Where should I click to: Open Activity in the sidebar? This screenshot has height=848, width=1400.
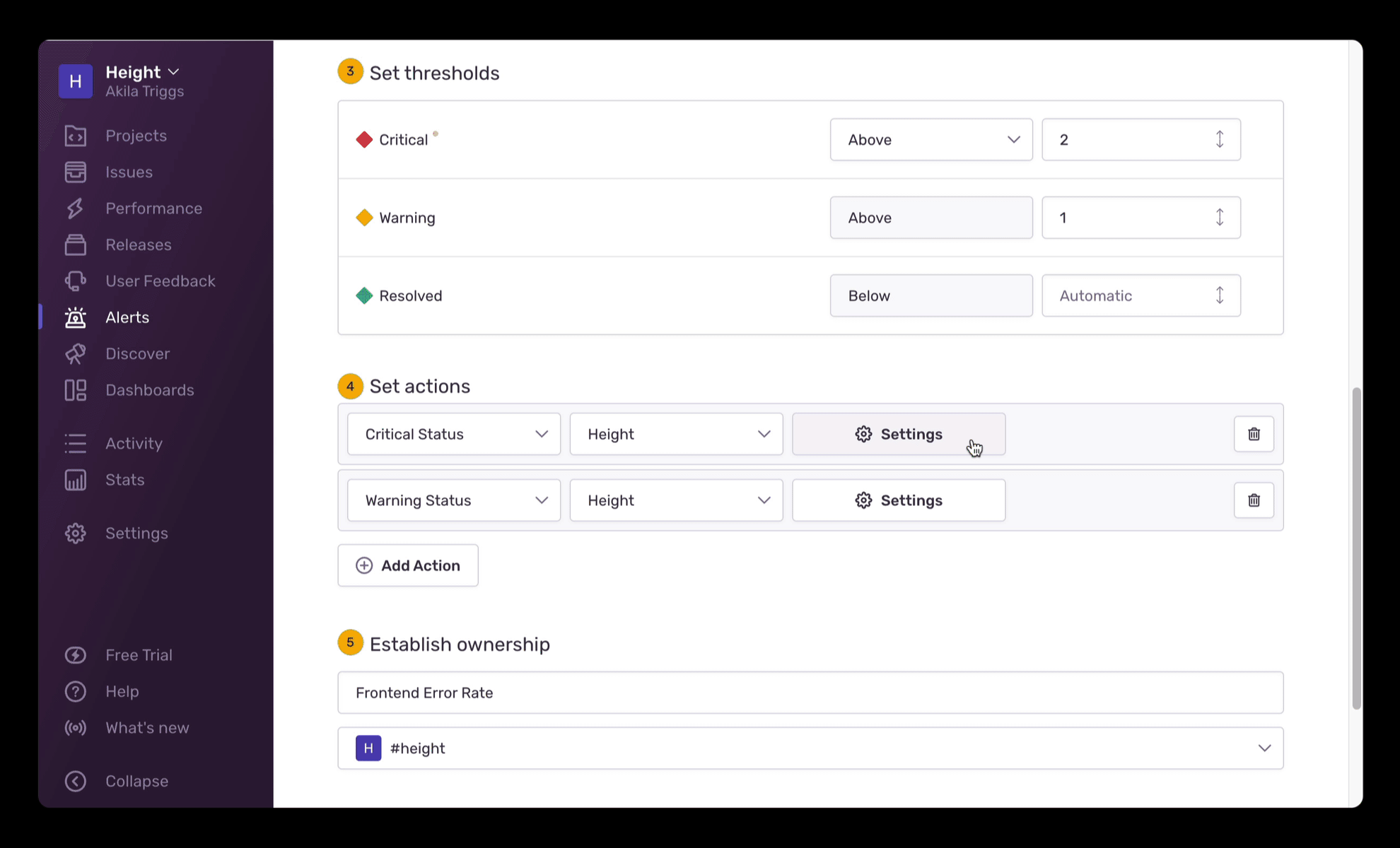point(134,443)
